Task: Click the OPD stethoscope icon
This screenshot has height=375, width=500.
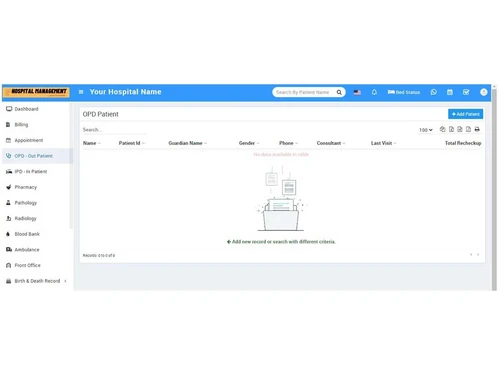Action: tap(9, 156)
